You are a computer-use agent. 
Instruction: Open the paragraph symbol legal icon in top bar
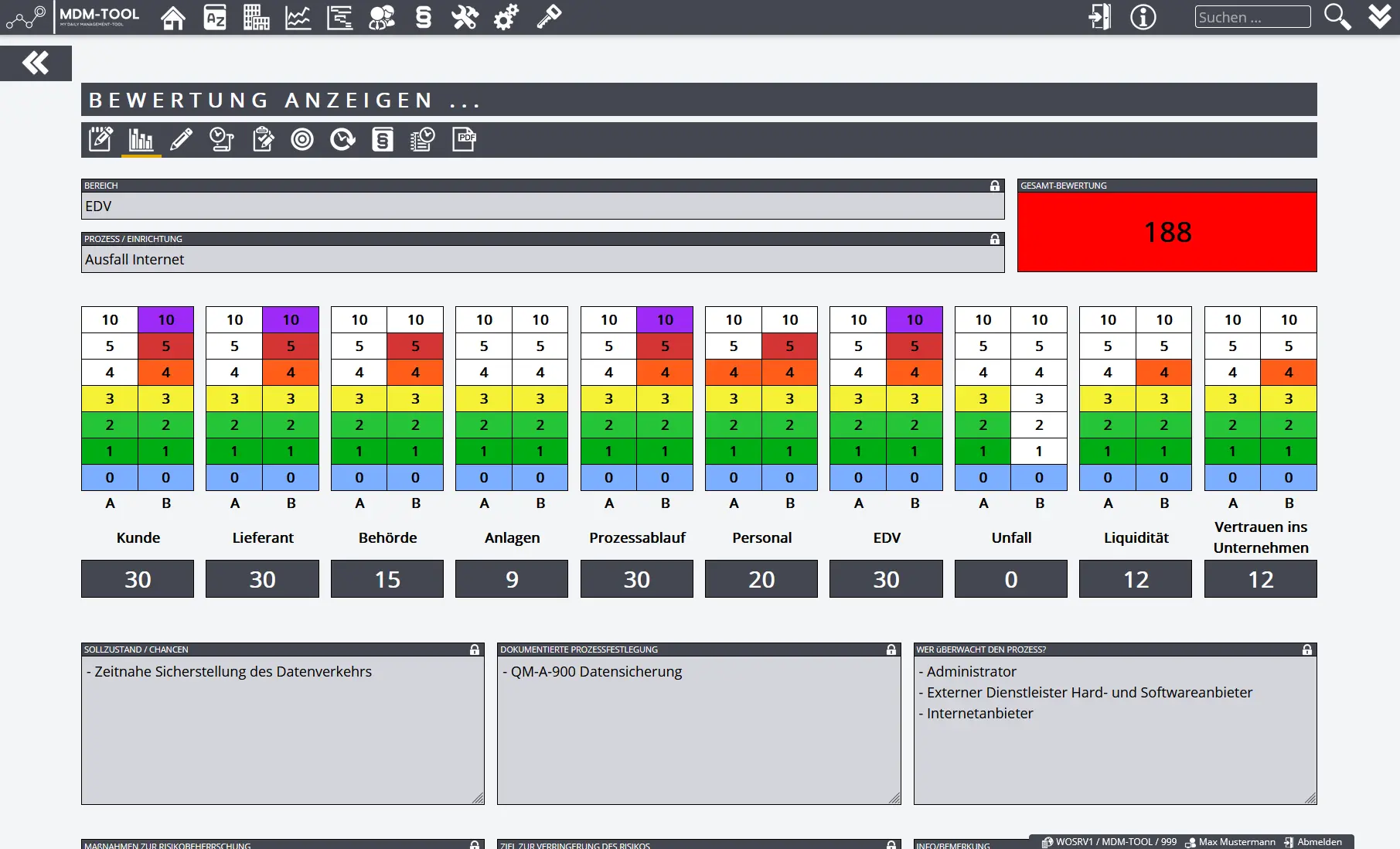click(x=423, y=17)
